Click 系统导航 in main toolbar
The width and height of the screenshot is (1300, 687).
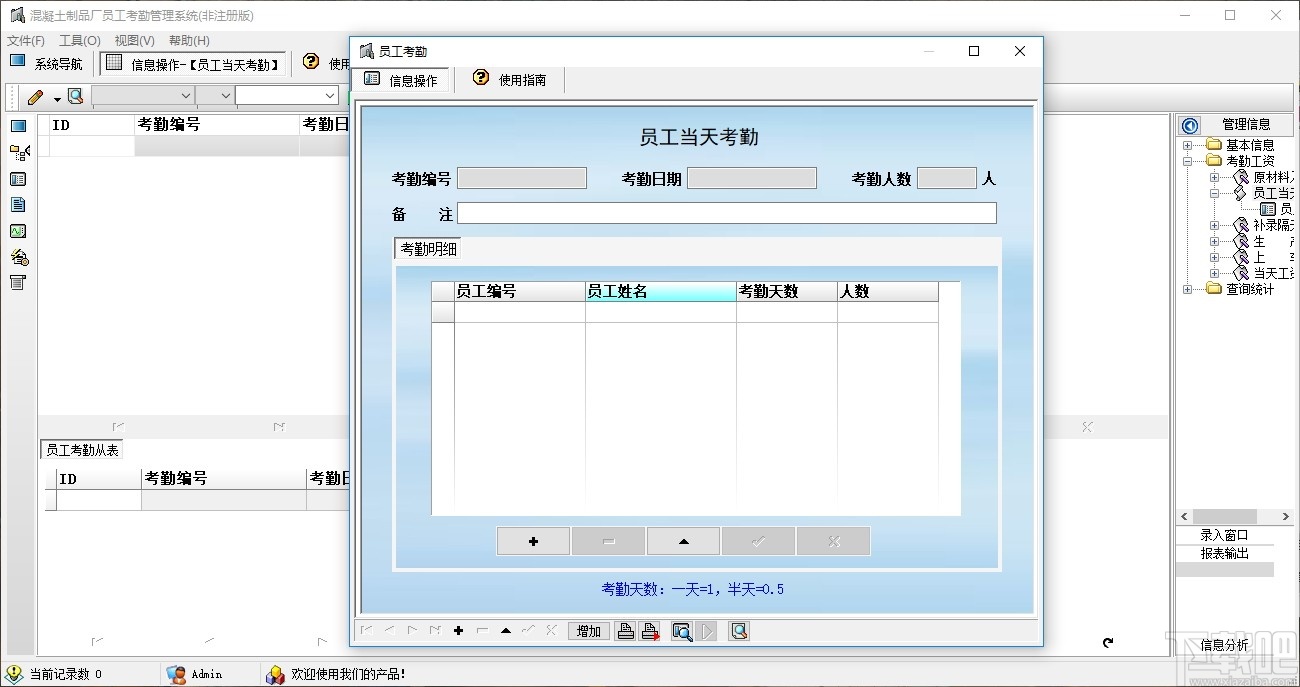click(x=46, y=64)
